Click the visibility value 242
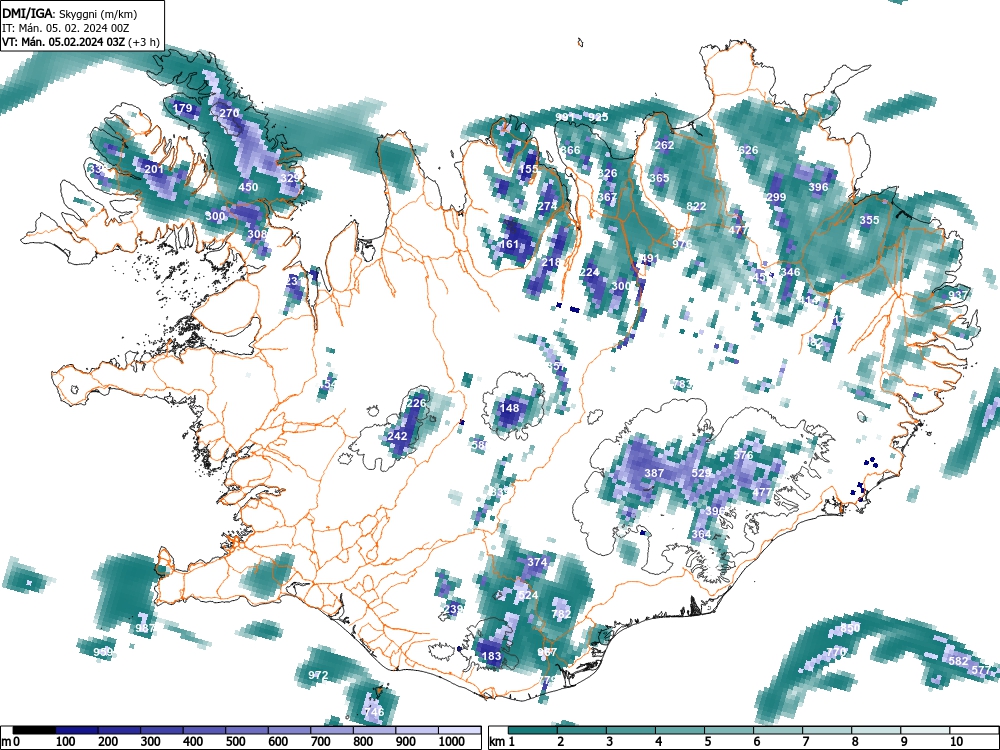1000x750 pixels. click(x=397, y=436)
